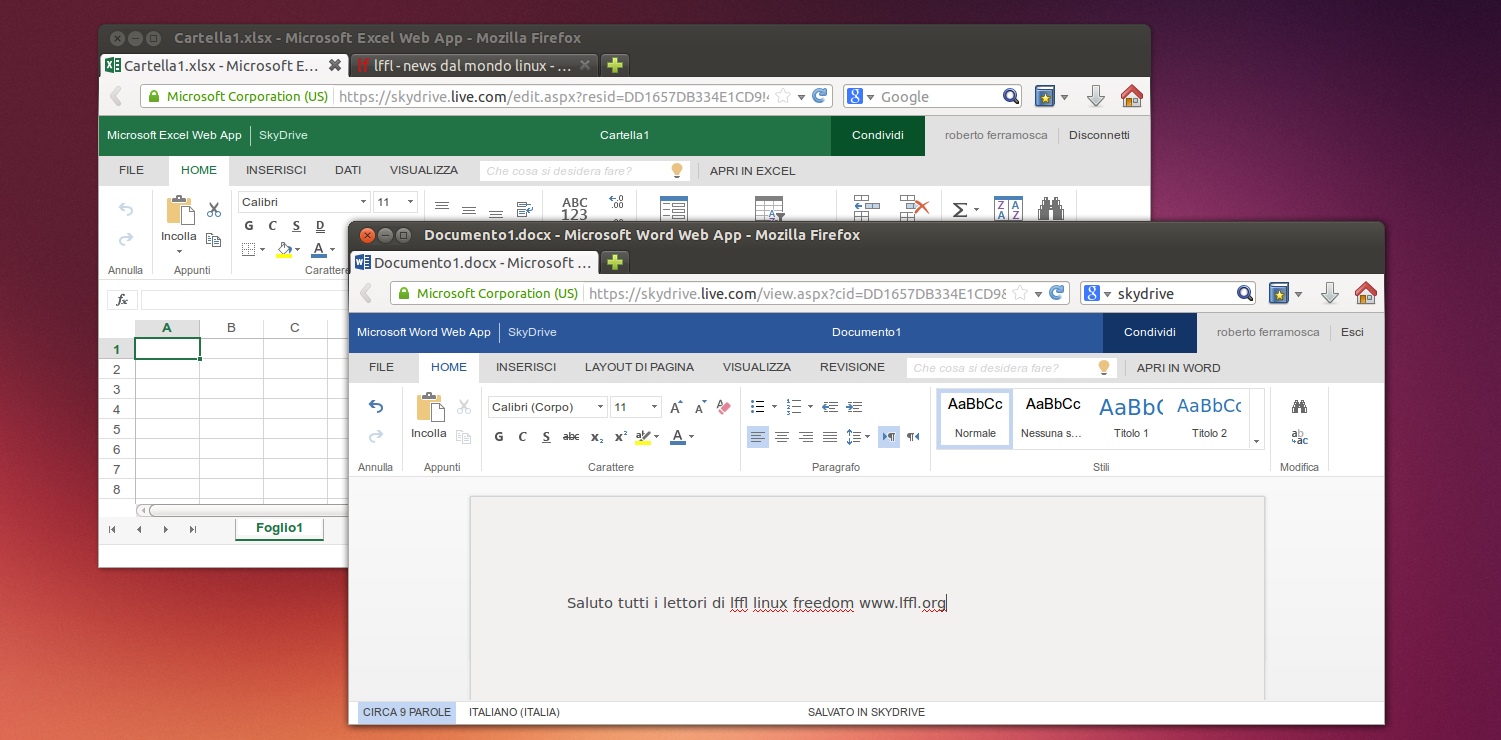Screen dimensions: 1501x740
Task: Click the wrap text icon in Excel
Action: coord(524,210)
